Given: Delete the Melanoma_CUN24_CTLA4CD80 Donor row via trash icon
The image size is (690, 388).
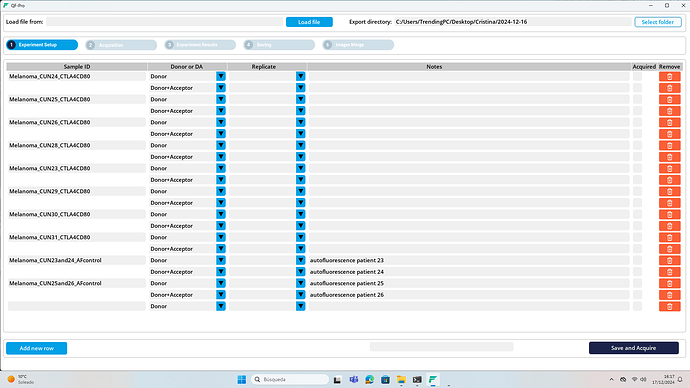Looking at the screenshot, I should click(669, 77).
